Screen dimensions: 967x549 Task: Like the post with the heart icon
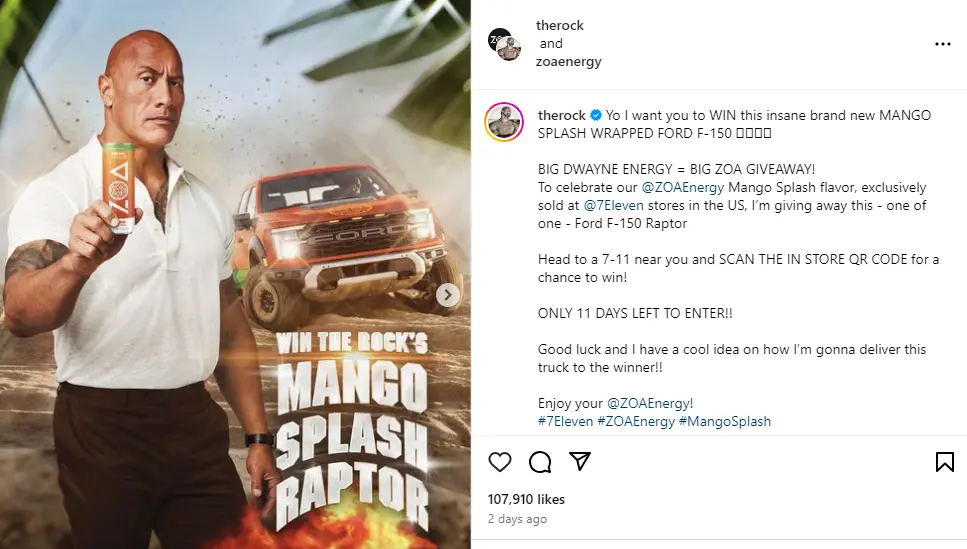(x=500, y=462)
